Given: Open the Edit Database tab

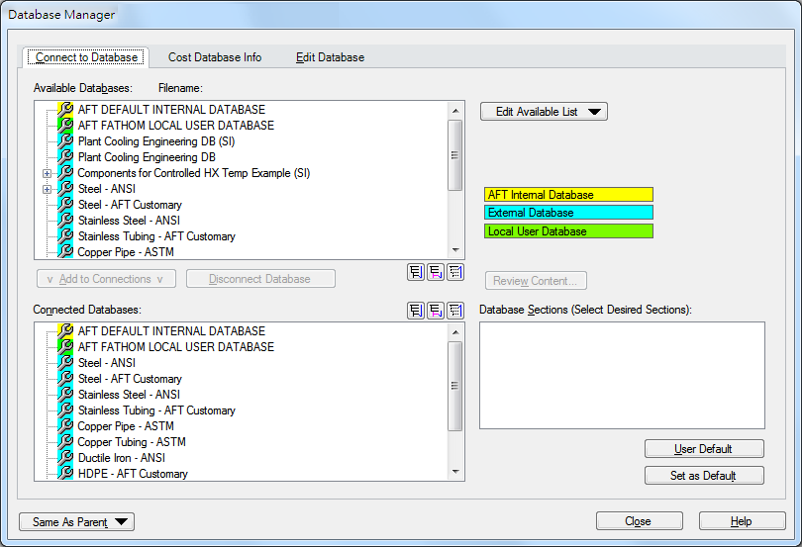Looking at the screenshot, I should click(330, 57).
